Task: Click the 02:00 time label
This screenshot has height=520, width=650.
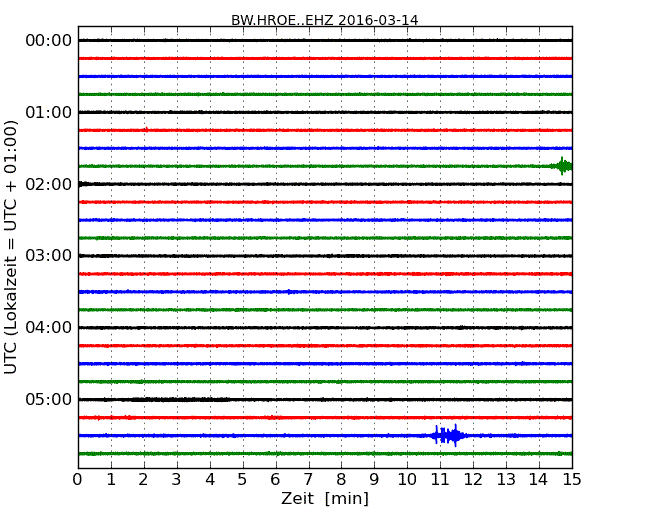Action: pyautogui.click(x=49, y=184)
